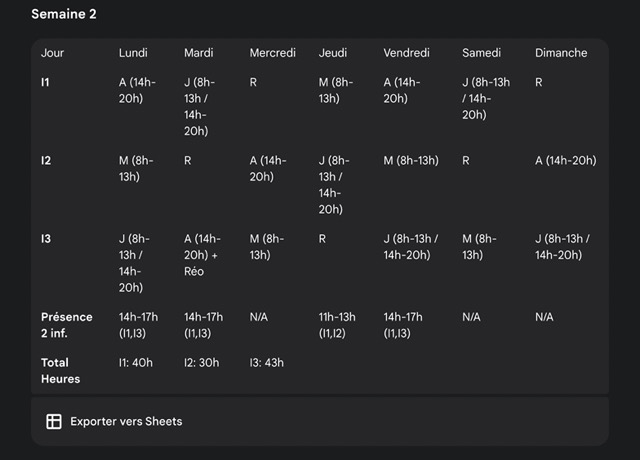Click the Sheets table icon

tap(54, 421)
